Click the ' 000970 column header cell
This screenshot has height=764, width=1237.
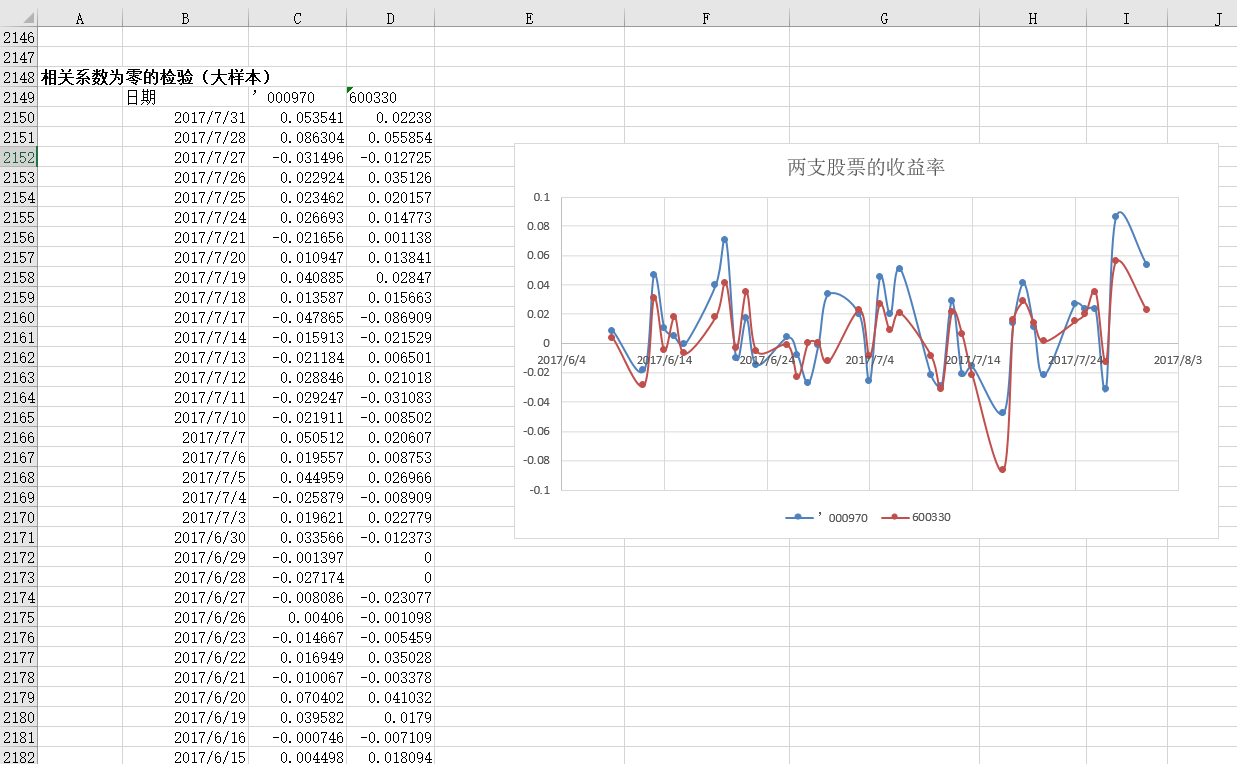298,97
